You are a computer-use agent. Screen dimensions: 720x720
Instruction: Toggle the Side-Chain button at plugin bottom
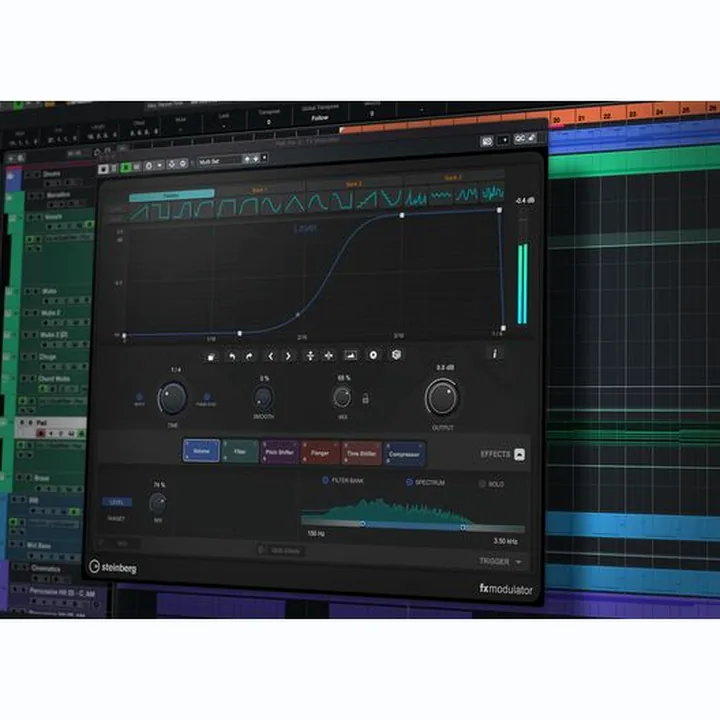279,550
